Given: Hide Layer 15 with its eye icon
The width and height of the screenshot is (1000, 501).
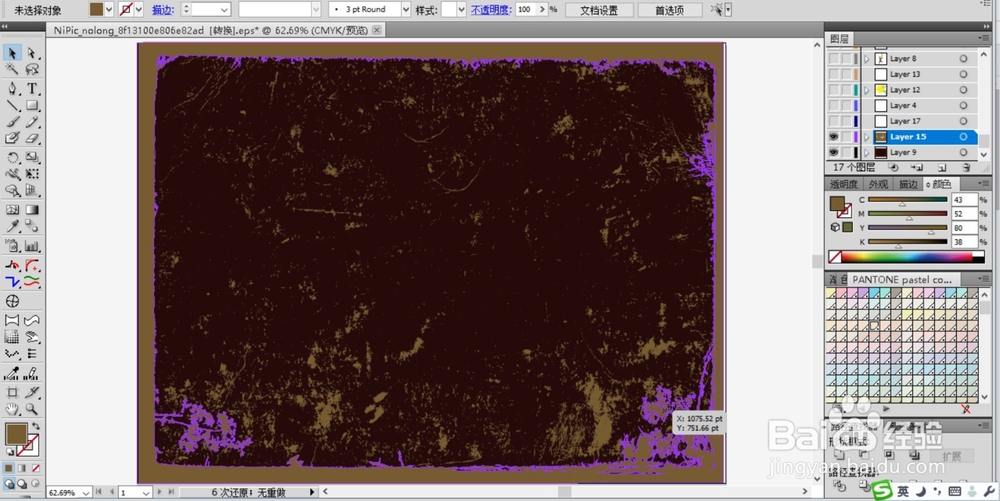Looking at the screenshot, I should (x=834, y=137).
